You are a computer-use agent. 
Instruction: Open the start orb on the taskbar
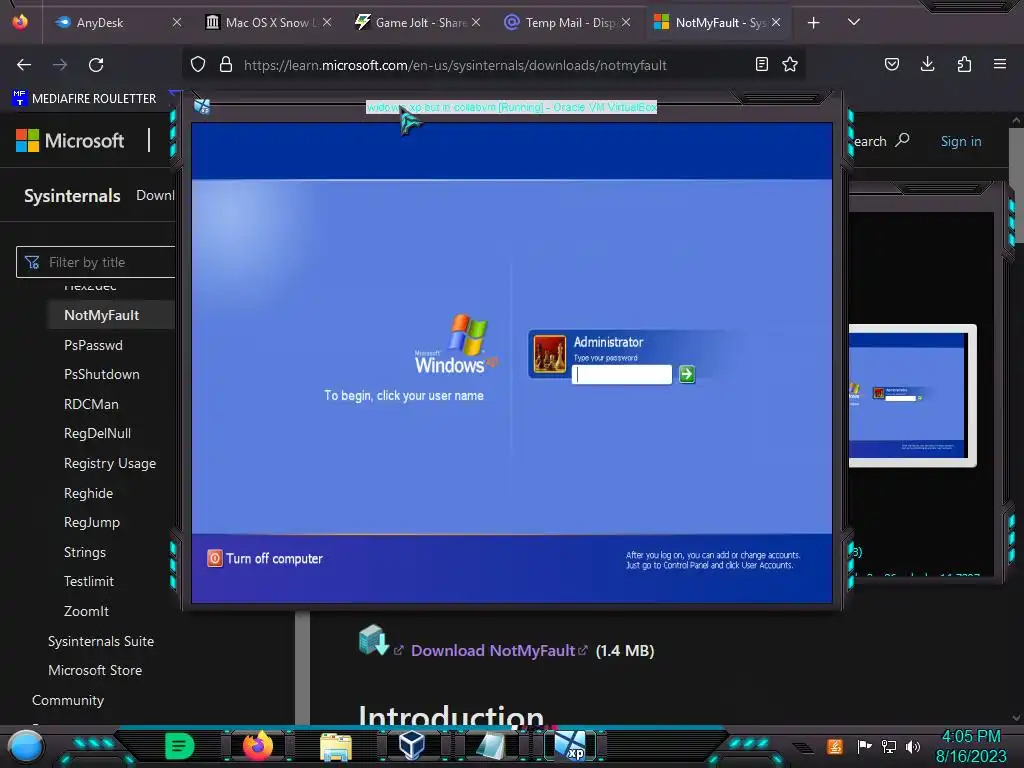tap(25, 746)
